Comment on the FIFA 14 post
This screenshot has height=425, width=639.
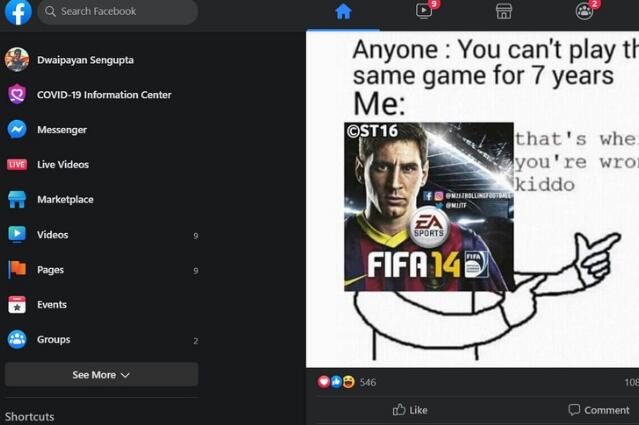[x=599, y=410]
